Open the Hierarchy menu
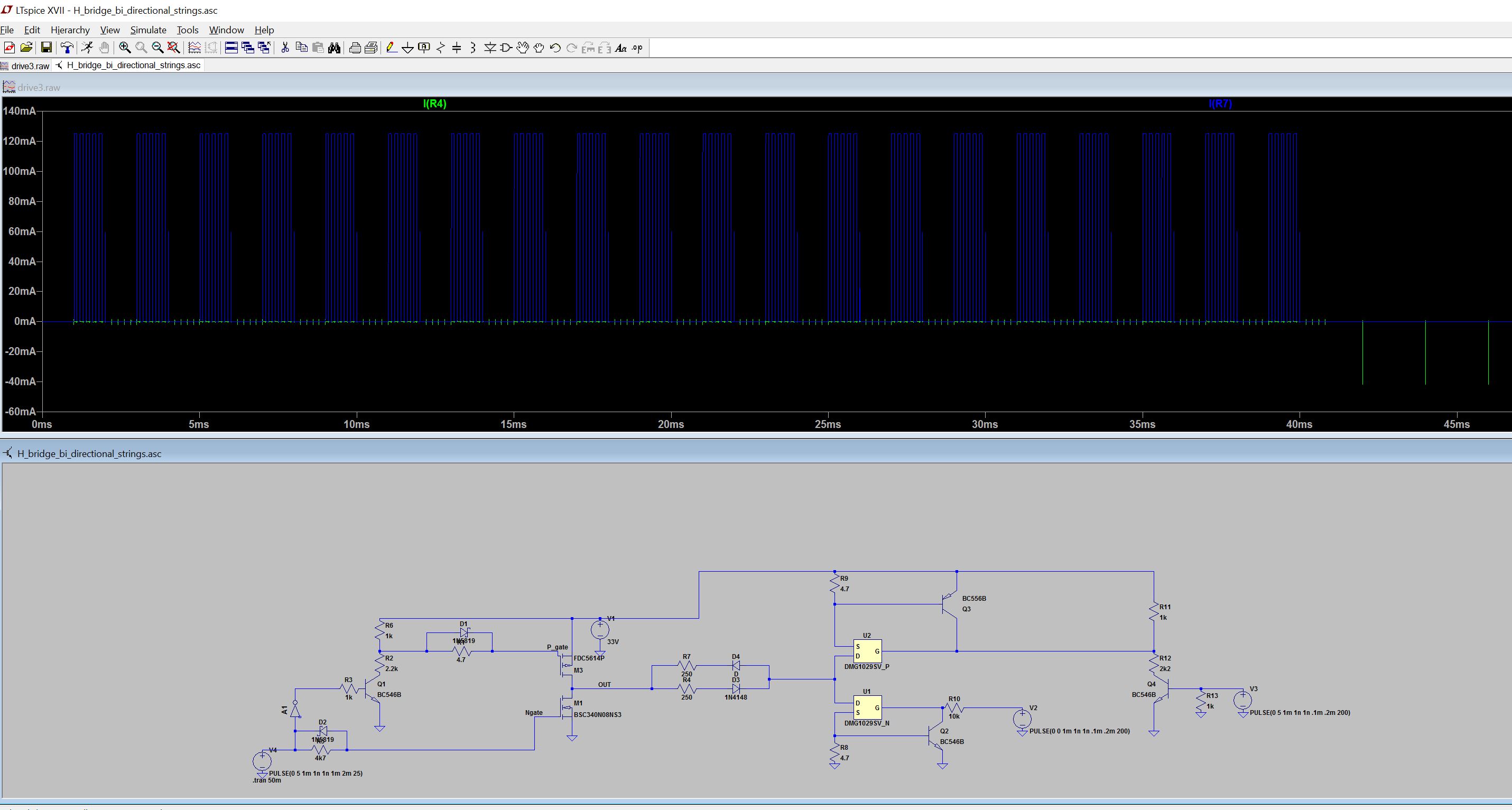The width and height of the screenshot is (1512, 810). (x=70, y=30)
